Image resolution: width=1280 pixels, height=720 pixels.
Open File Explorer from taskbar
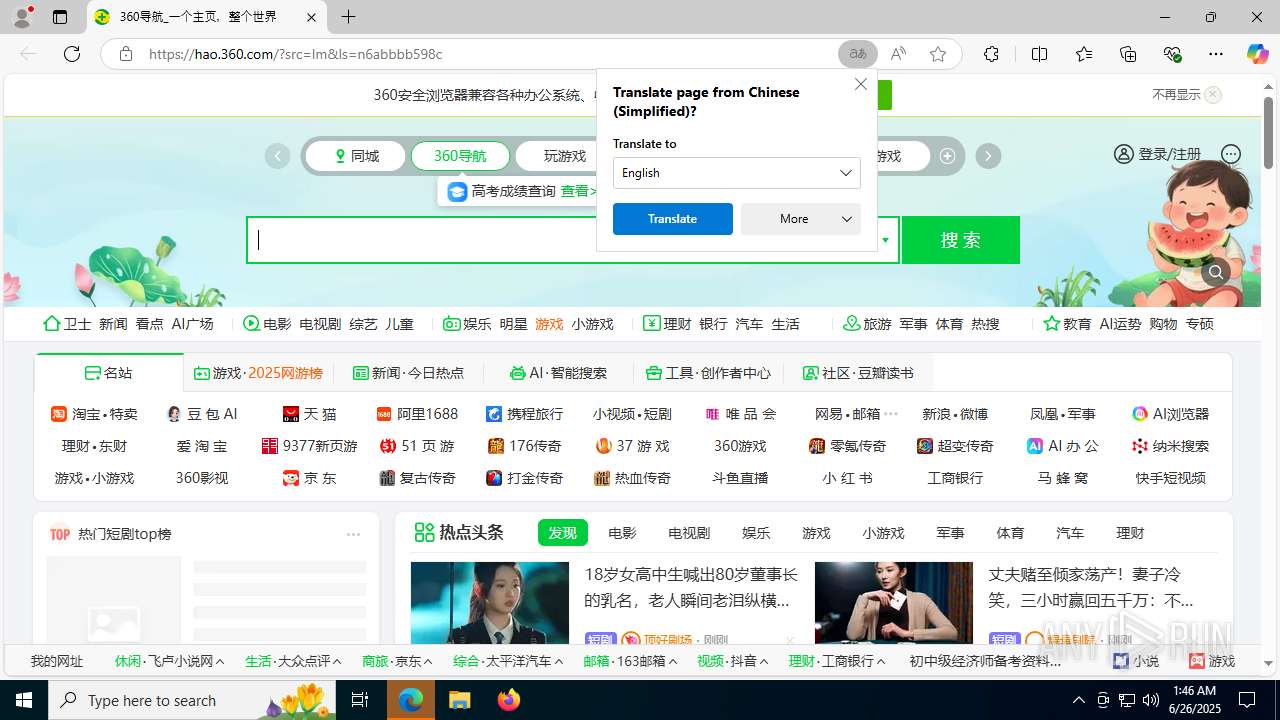[459, 700]
